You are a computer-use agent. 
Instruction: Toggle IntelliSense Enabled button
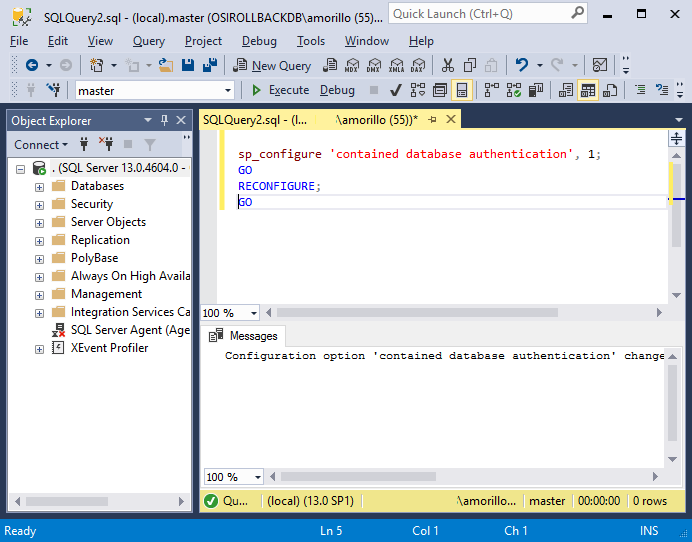462,90
